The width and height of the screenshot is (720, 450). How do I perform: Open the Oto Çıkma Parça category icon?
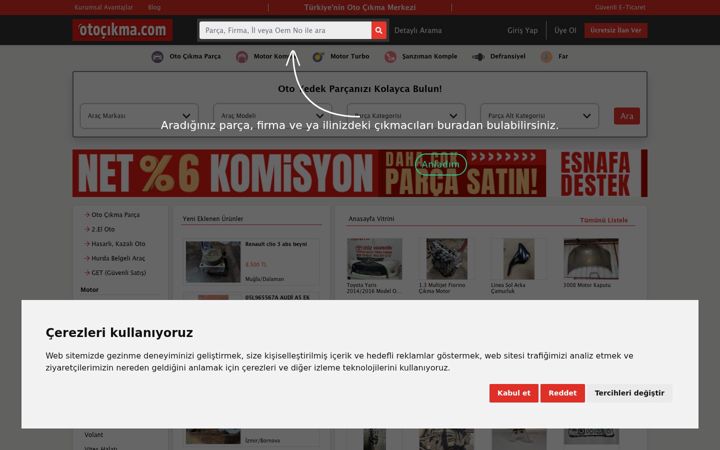coord(158,57)
